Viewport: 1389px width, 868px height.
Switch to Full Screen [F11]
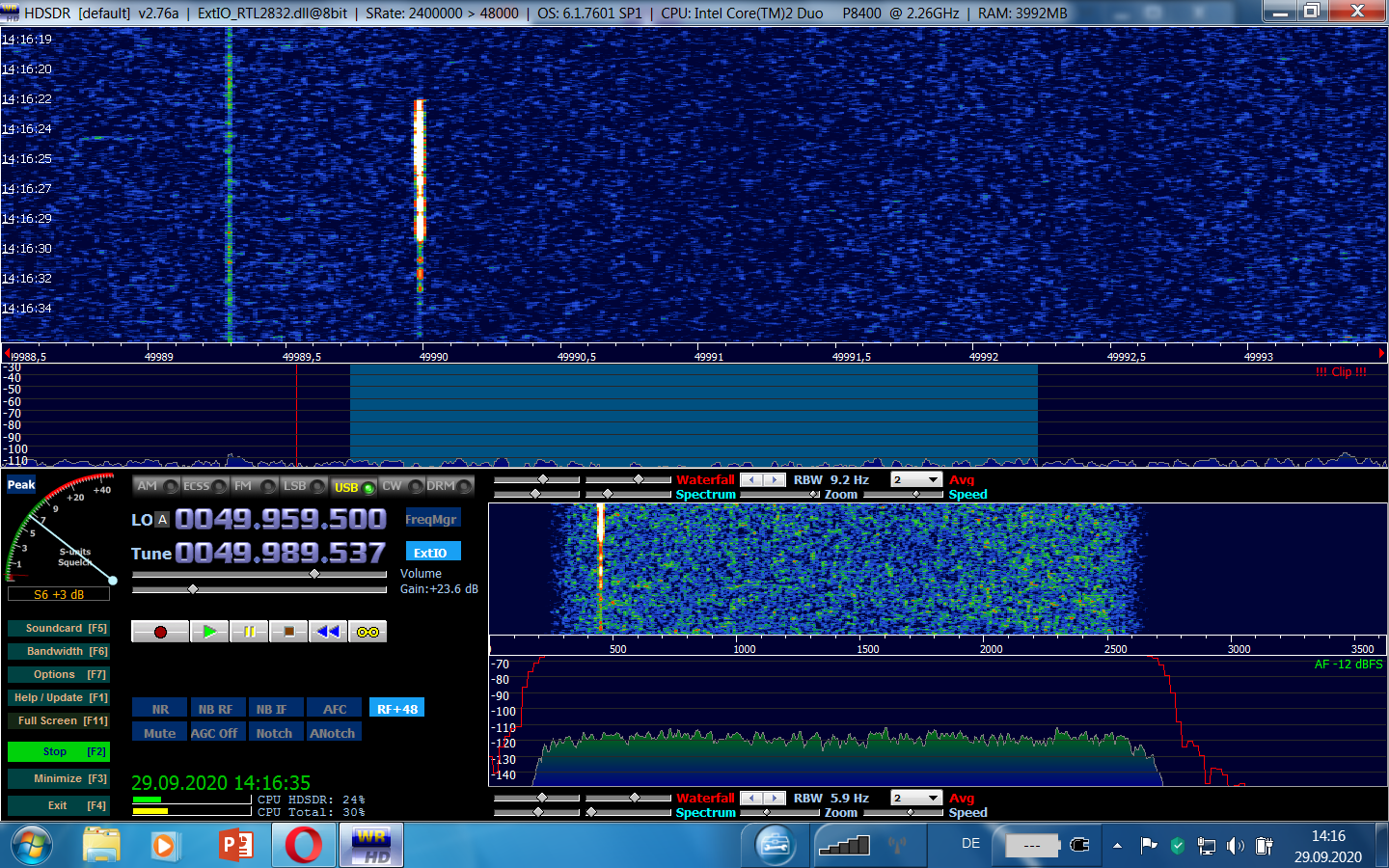[58, 720]
